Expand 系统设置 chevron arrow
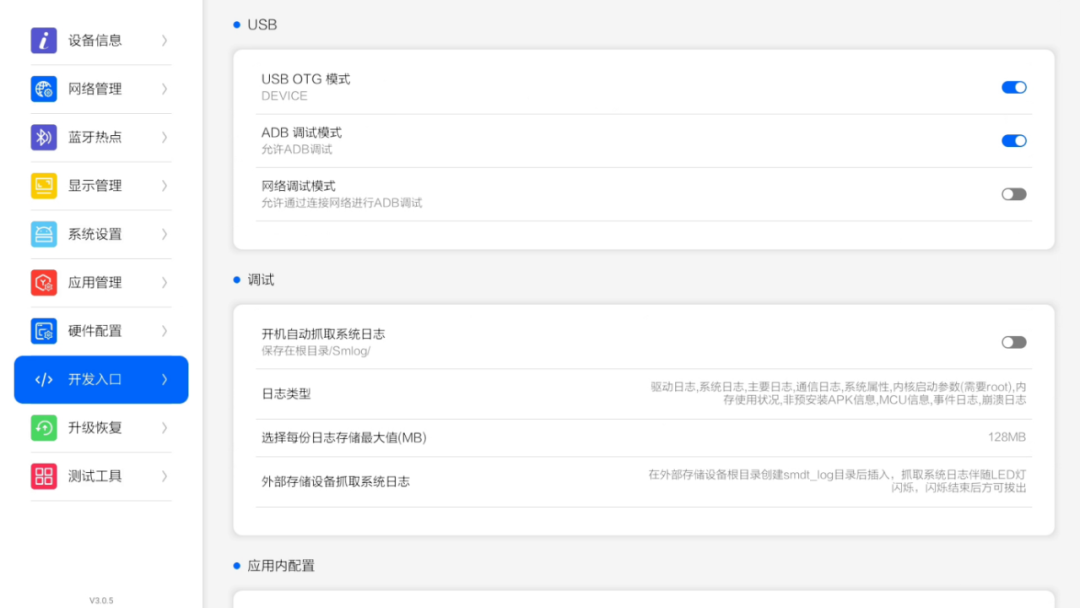Screen dimensions: 1080x608 point(165,234)
